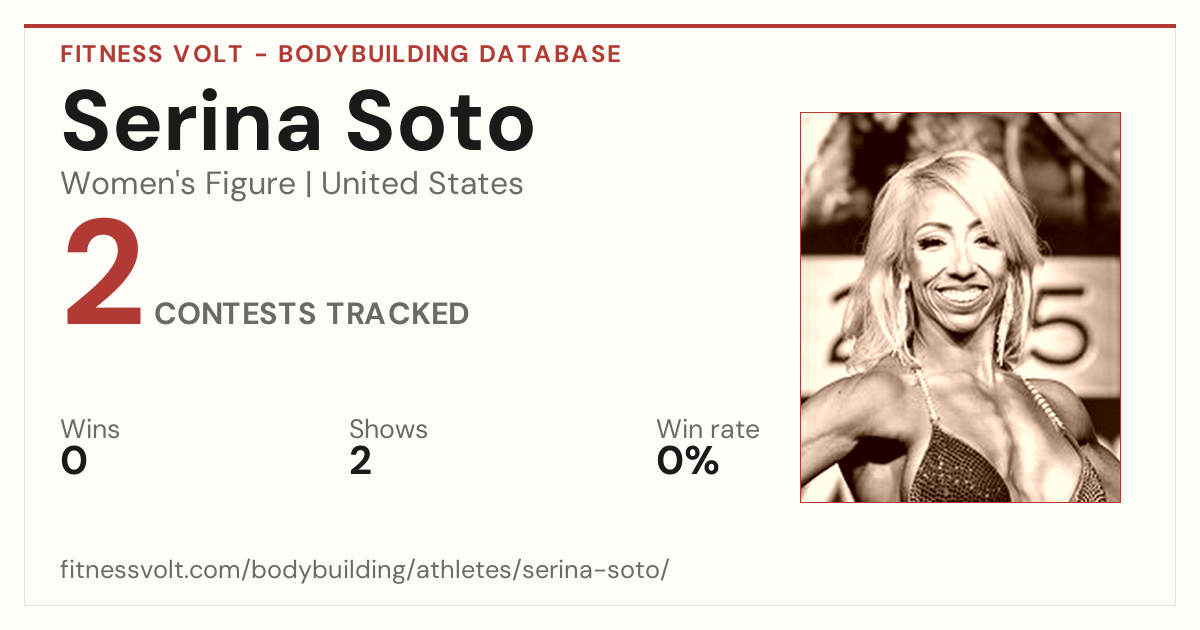Click the Soto surname in heading
The width and height of the screenshot is (1200, 630).
coord(443,120)
